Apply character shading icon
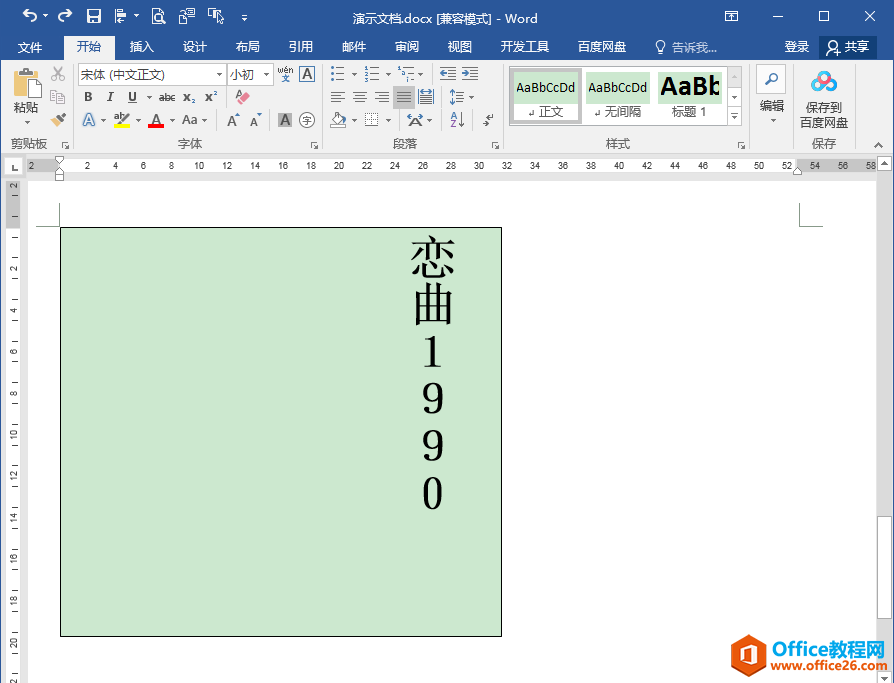 tap(285, 120)
